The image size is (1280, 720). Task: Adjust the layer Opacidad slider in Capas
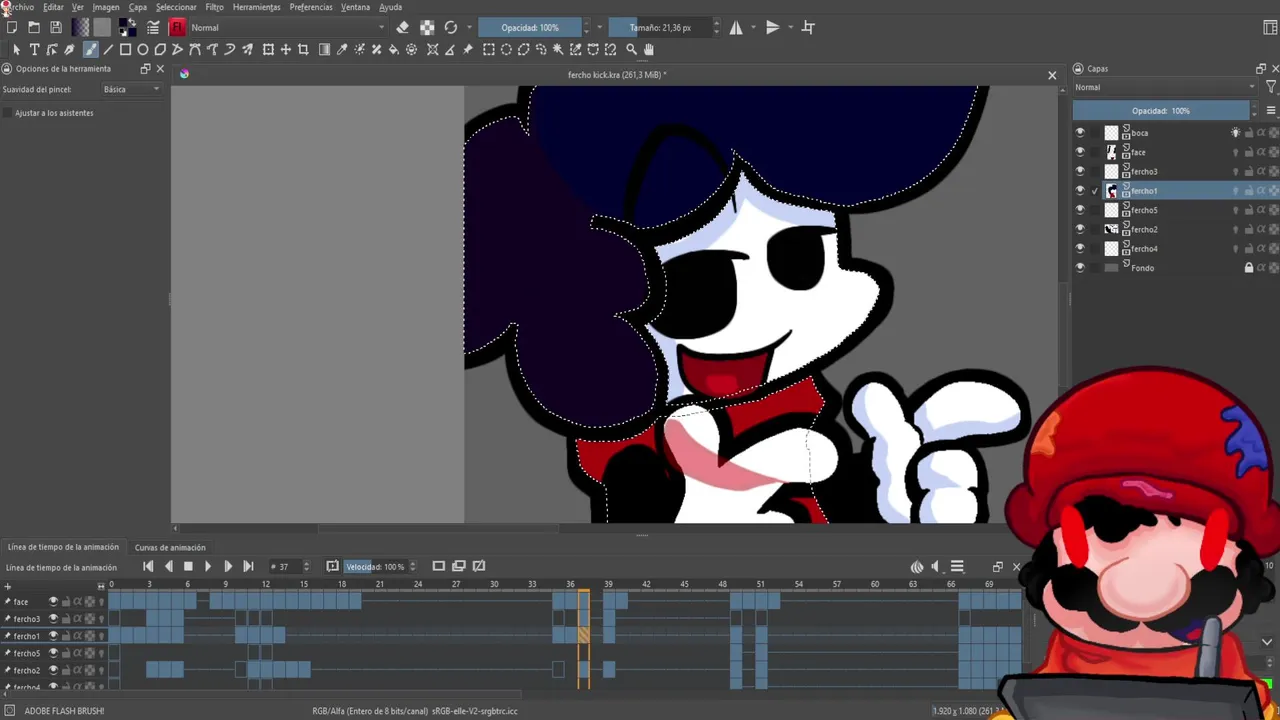click(1160, 111)
